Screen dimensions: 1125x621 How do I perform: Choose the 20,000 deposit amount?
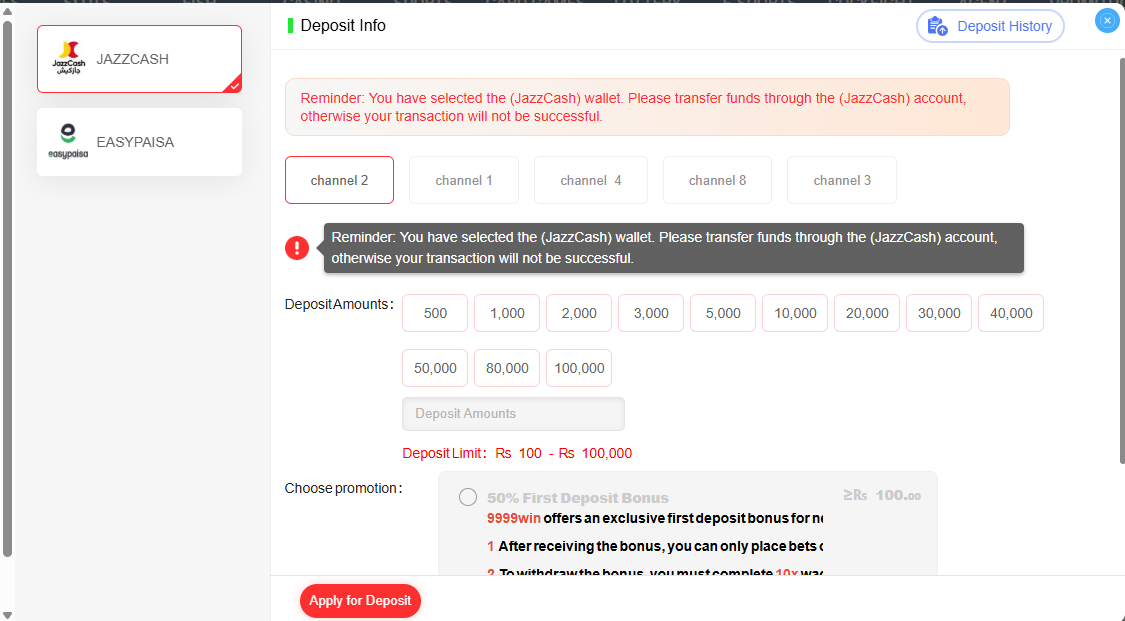pos(867,313)
